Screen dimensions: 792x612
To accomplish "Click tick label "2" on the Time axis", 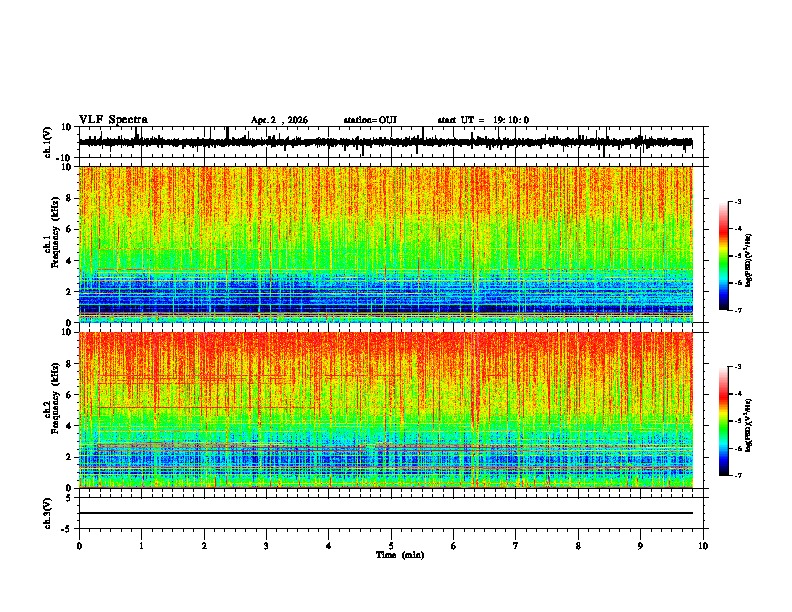I will click(x=204, y=546).
